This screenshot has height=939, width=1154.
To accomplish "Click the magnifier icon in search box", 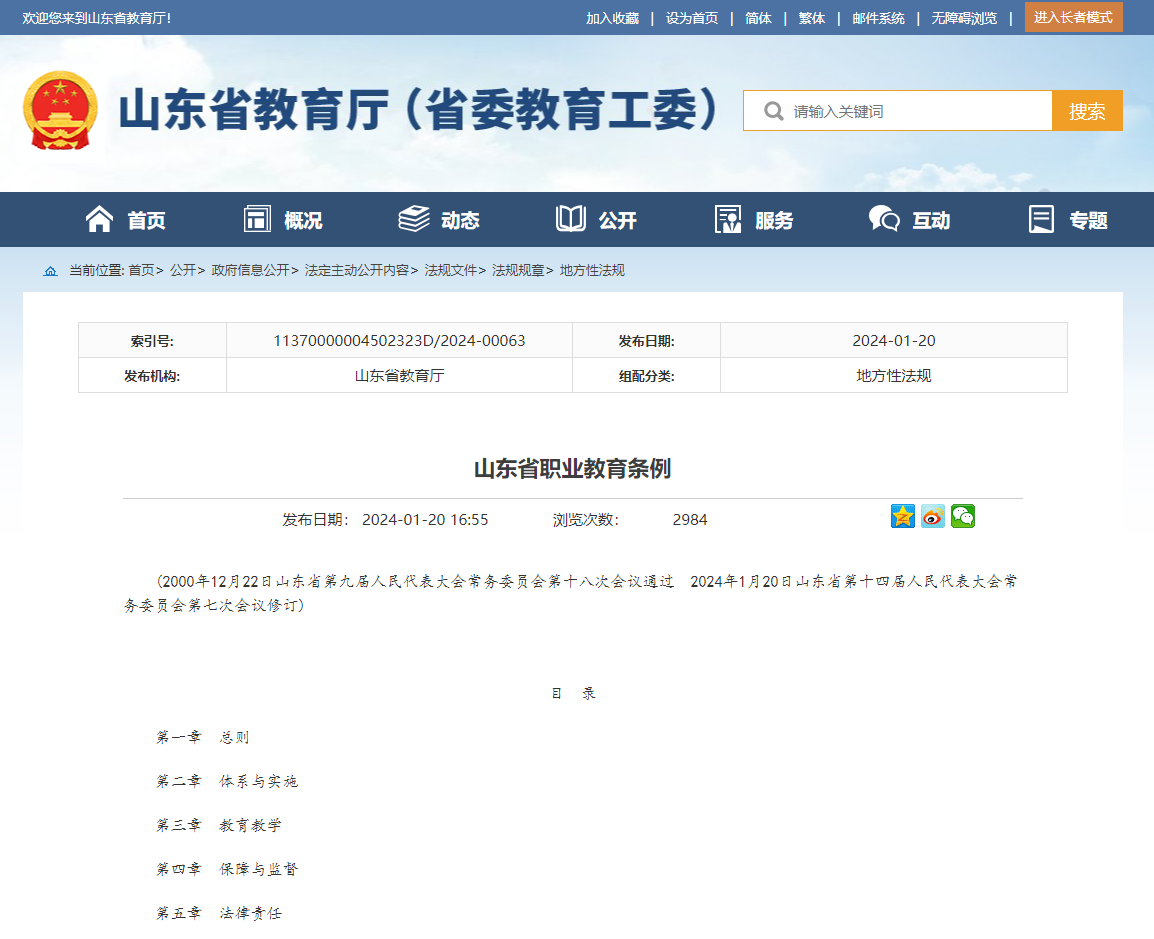I will 773,111.
